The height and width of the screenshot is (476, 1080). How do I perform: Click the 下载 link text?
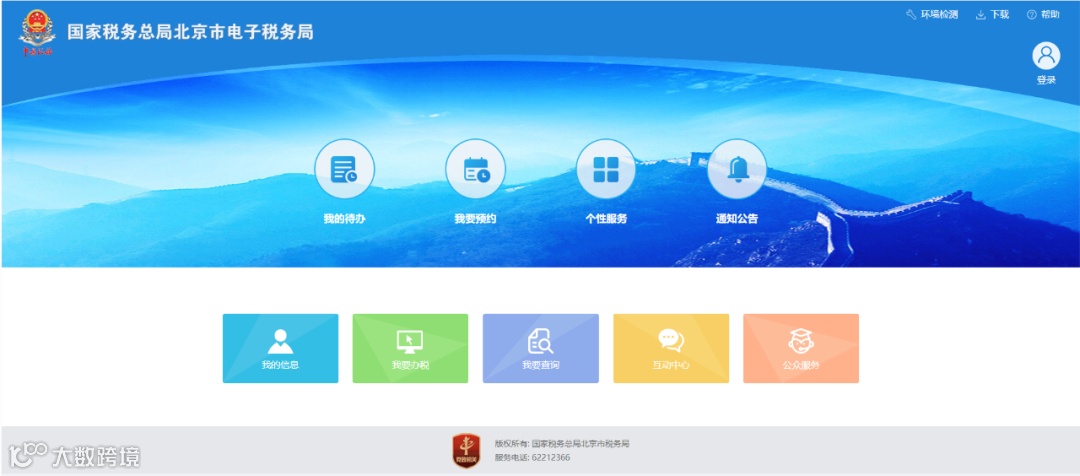[999, 14]
